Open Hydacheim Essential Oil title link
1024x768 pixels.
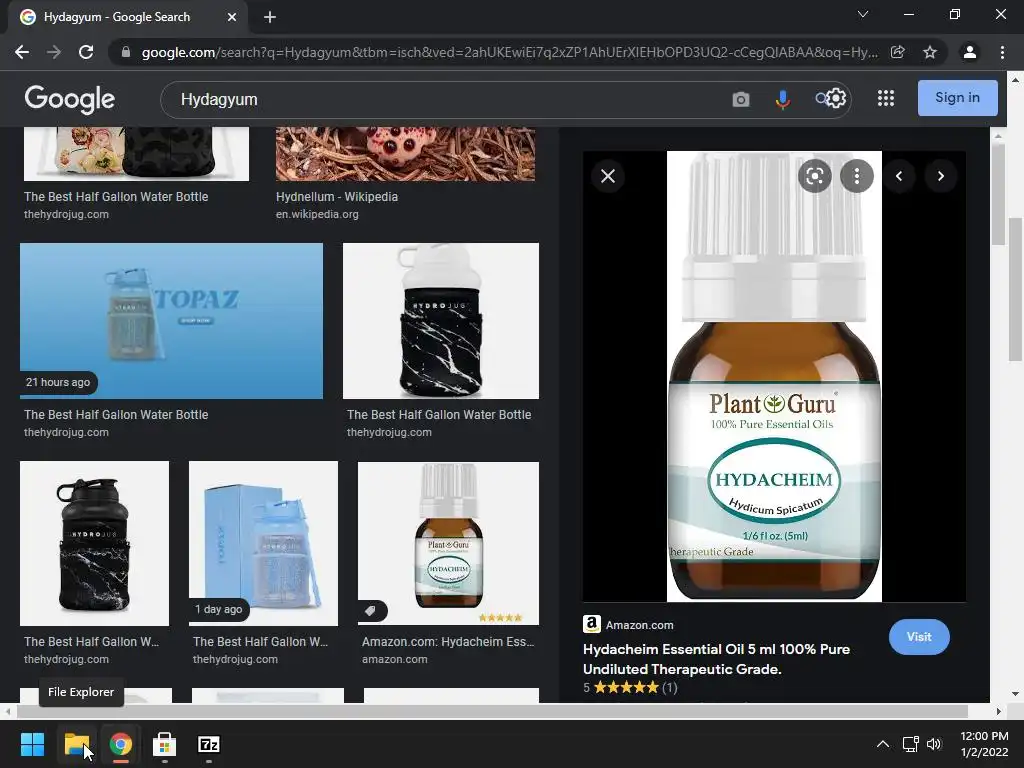[x=716, y=659]
